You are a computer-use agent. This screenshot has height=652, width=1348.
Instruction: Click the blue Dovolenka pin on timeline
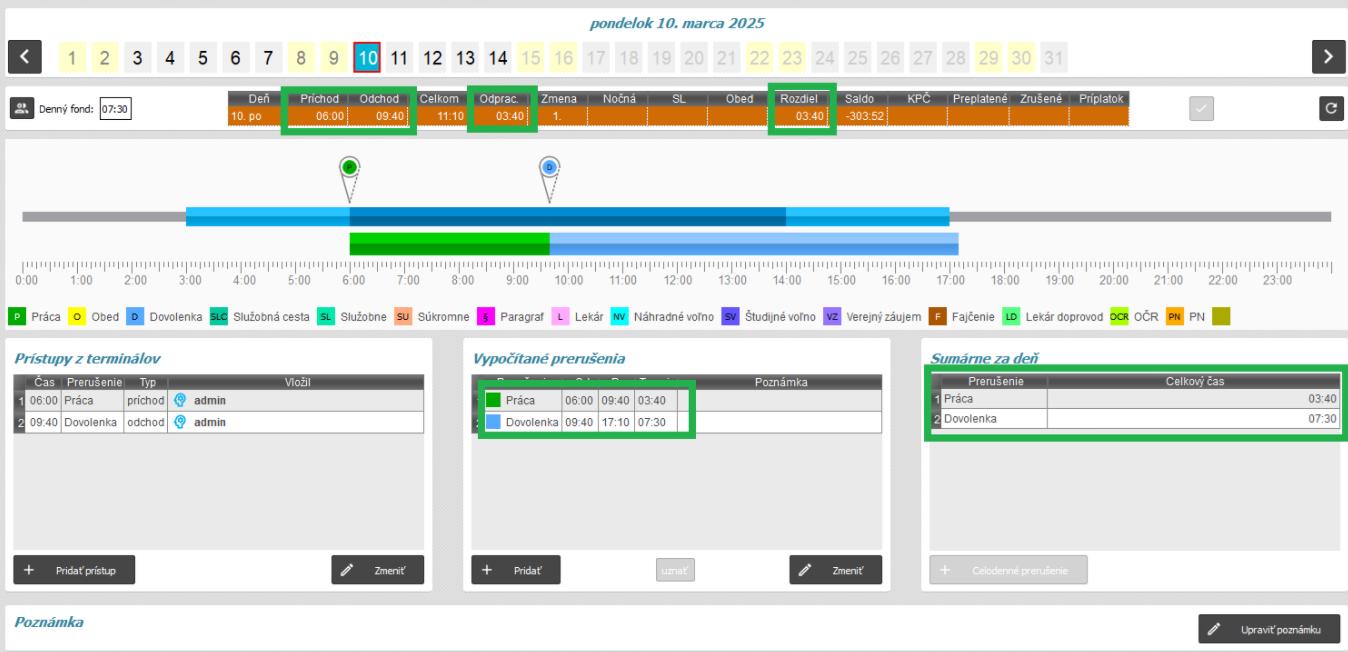click(x=549, y=168)
